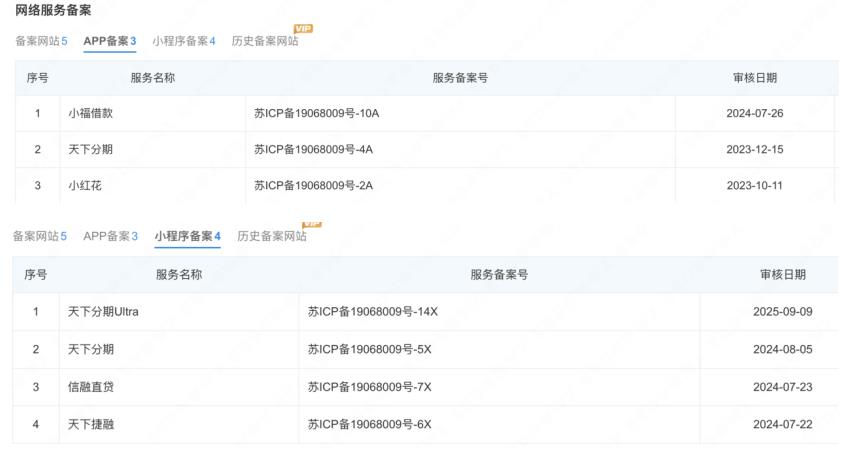This screenshot has width=854, height=455.
Task: Select the APP备案 tab in the bottom panel
Action: (111, 236)
